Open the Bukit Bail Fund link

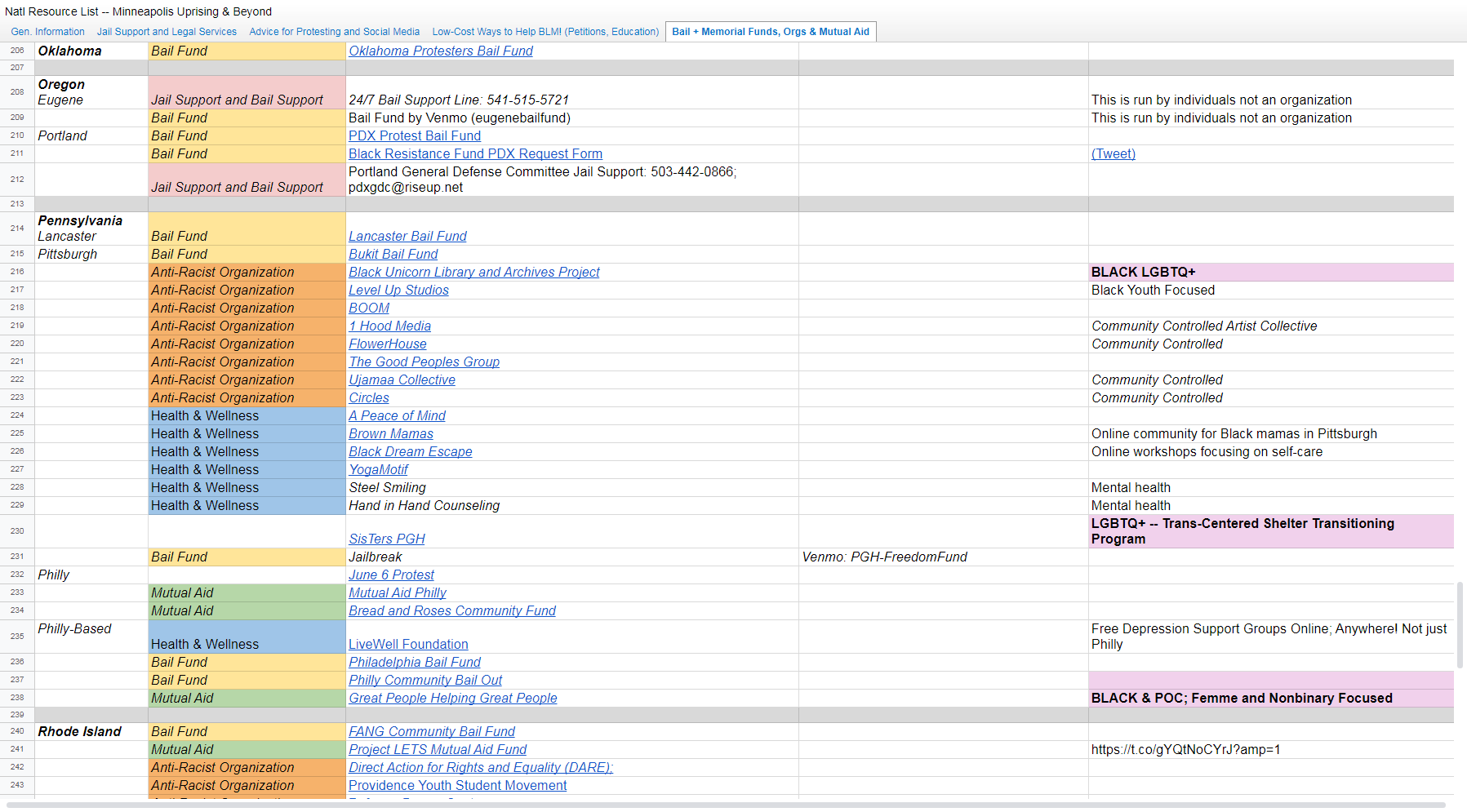[393, 254]
